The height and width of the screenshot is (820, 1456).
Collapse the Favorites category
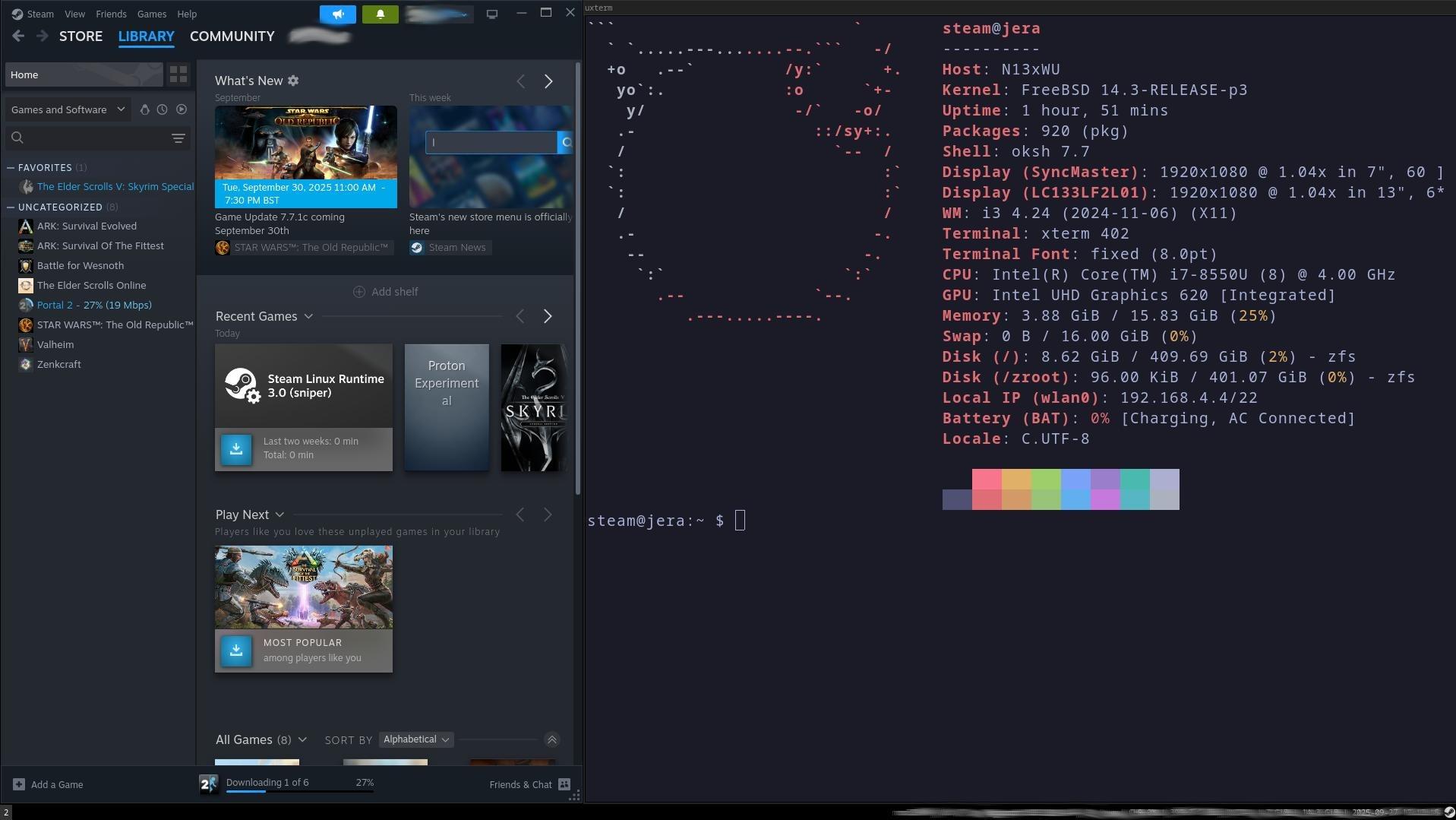tap(11, 167)
